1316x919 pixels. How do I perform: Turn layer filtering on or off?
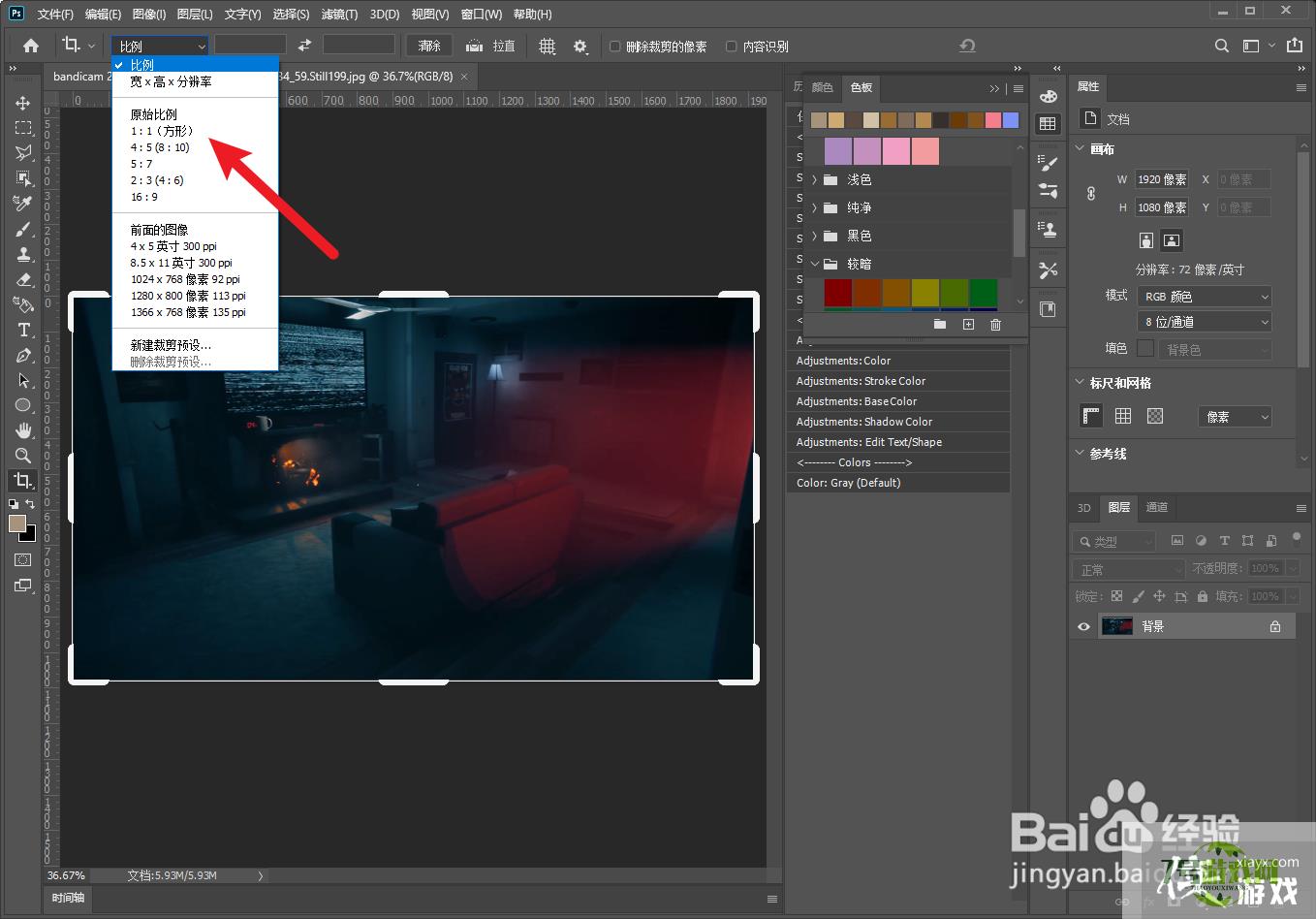(x=1297, y=538)
